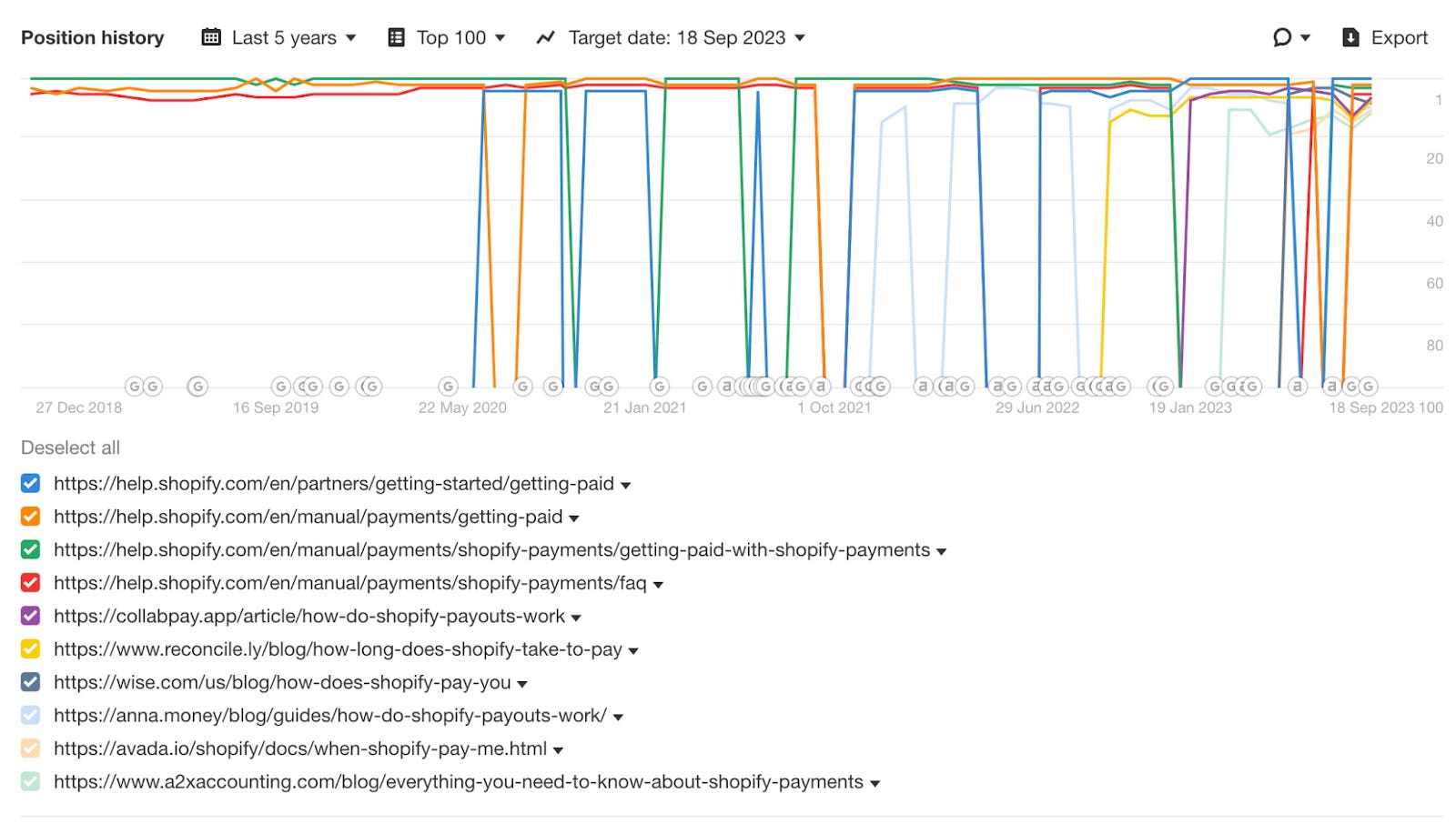Expand the caret after the reconcile.ly URL
Screen dimensions: 1456x824
click(x=633, y=651)
